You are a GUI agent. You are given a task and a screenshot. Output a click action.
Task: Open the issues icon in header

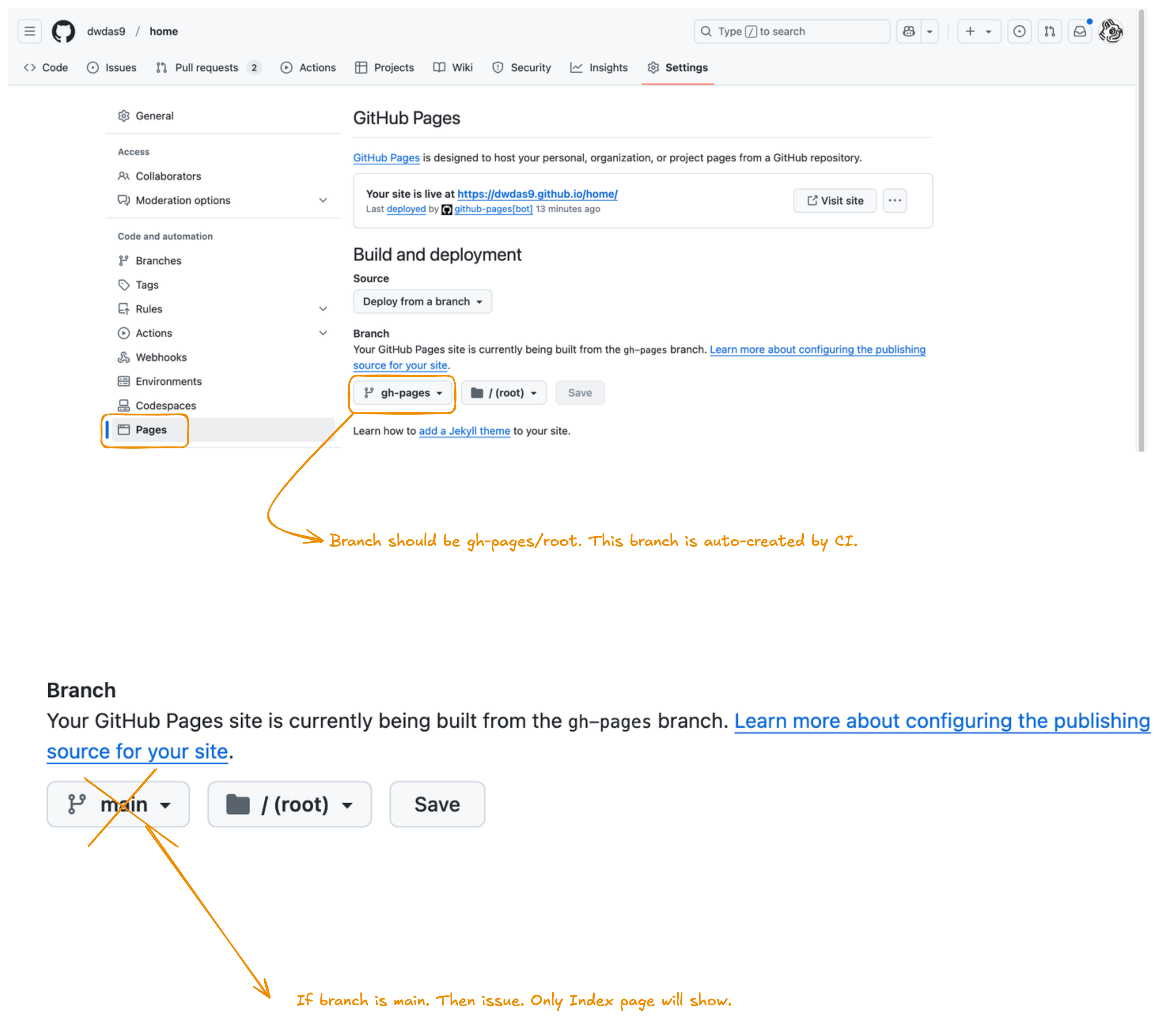tap(1019, 31)
